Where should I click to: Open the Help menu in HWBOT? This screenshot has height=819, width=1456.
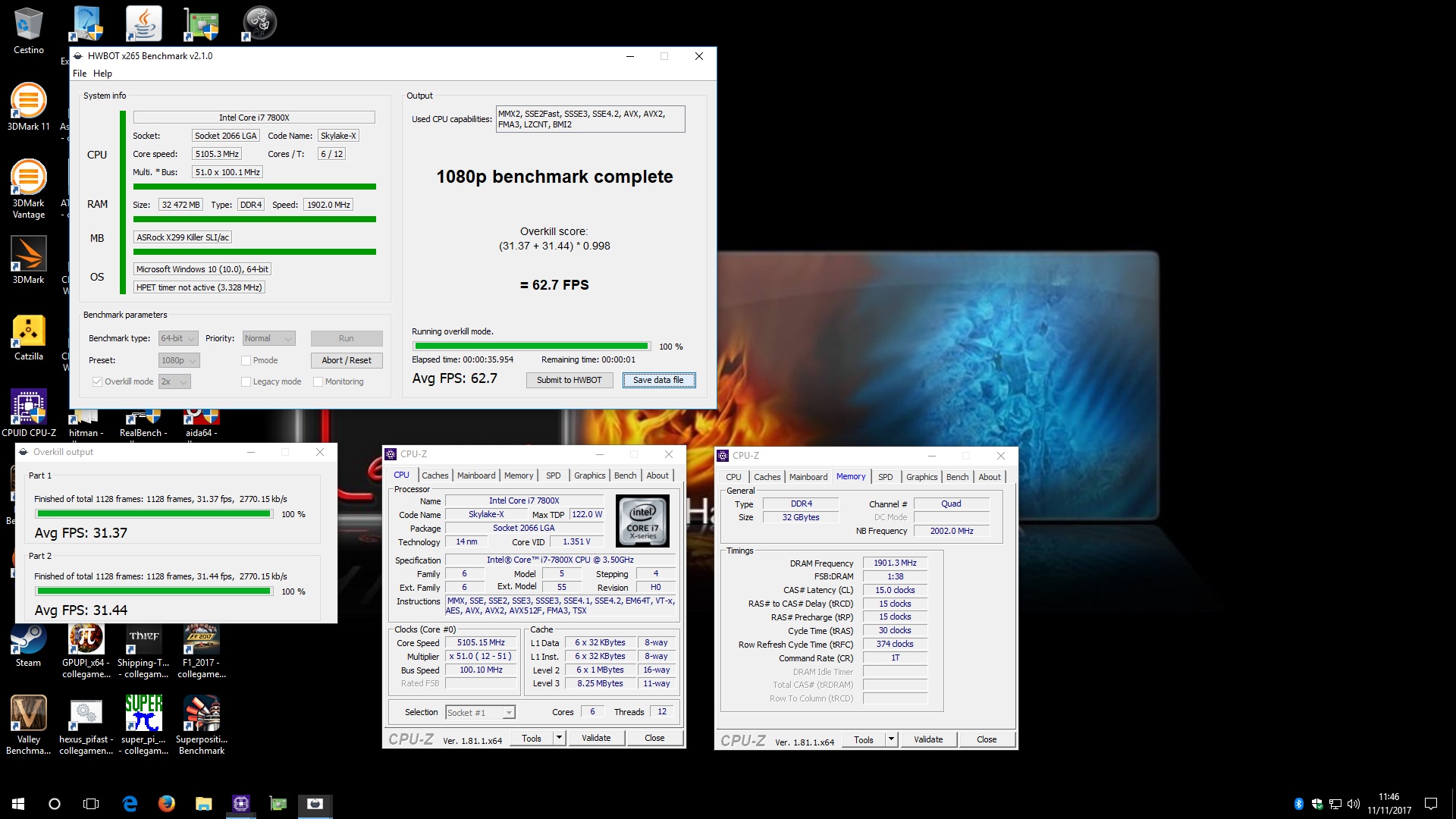click(102, 74)
